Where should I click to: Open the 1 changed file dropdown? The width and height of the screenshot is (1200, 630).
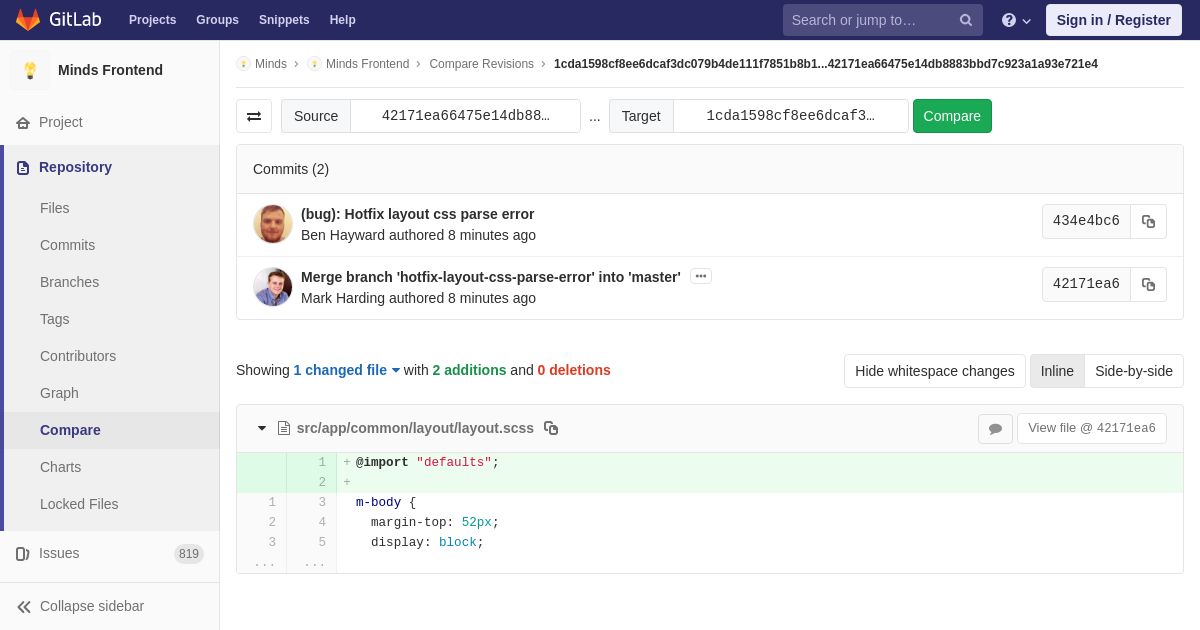(x=347, y=370)
